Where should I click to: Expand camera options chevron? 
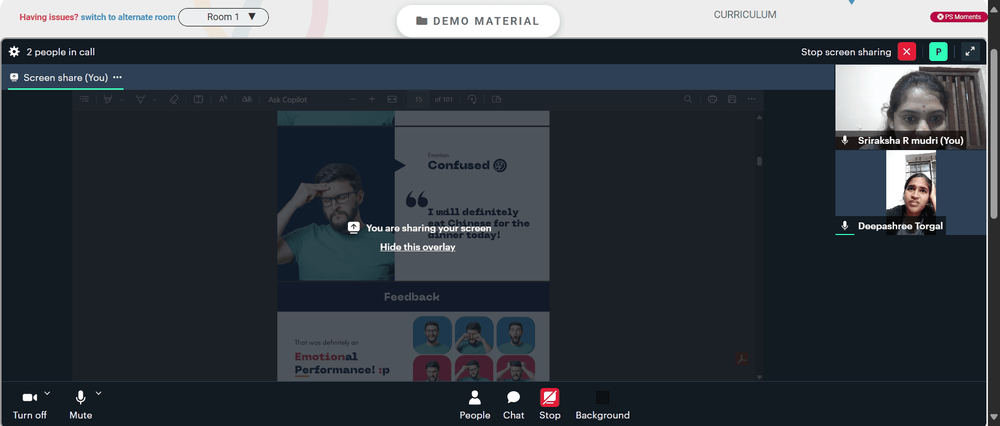pos(47,393)
